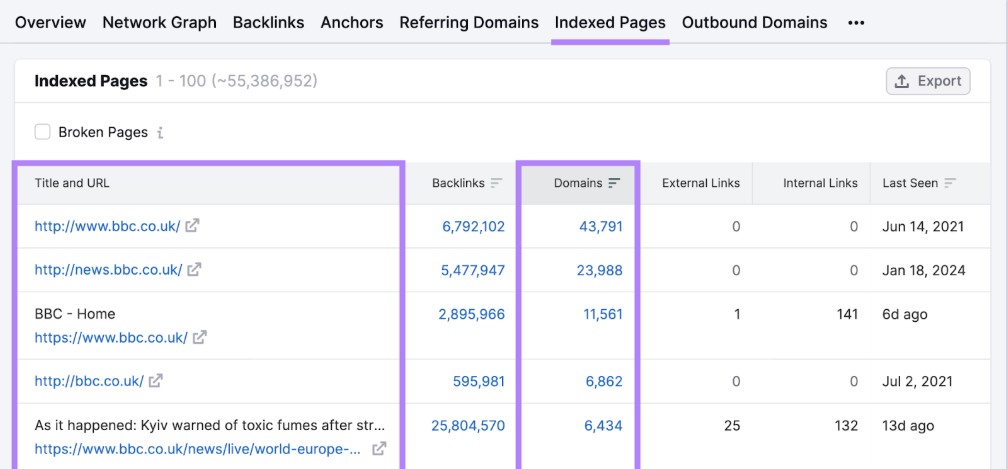Click backlinks count 595,981
The width and height of the screenshot is (1007, 469).
(478, 382)
